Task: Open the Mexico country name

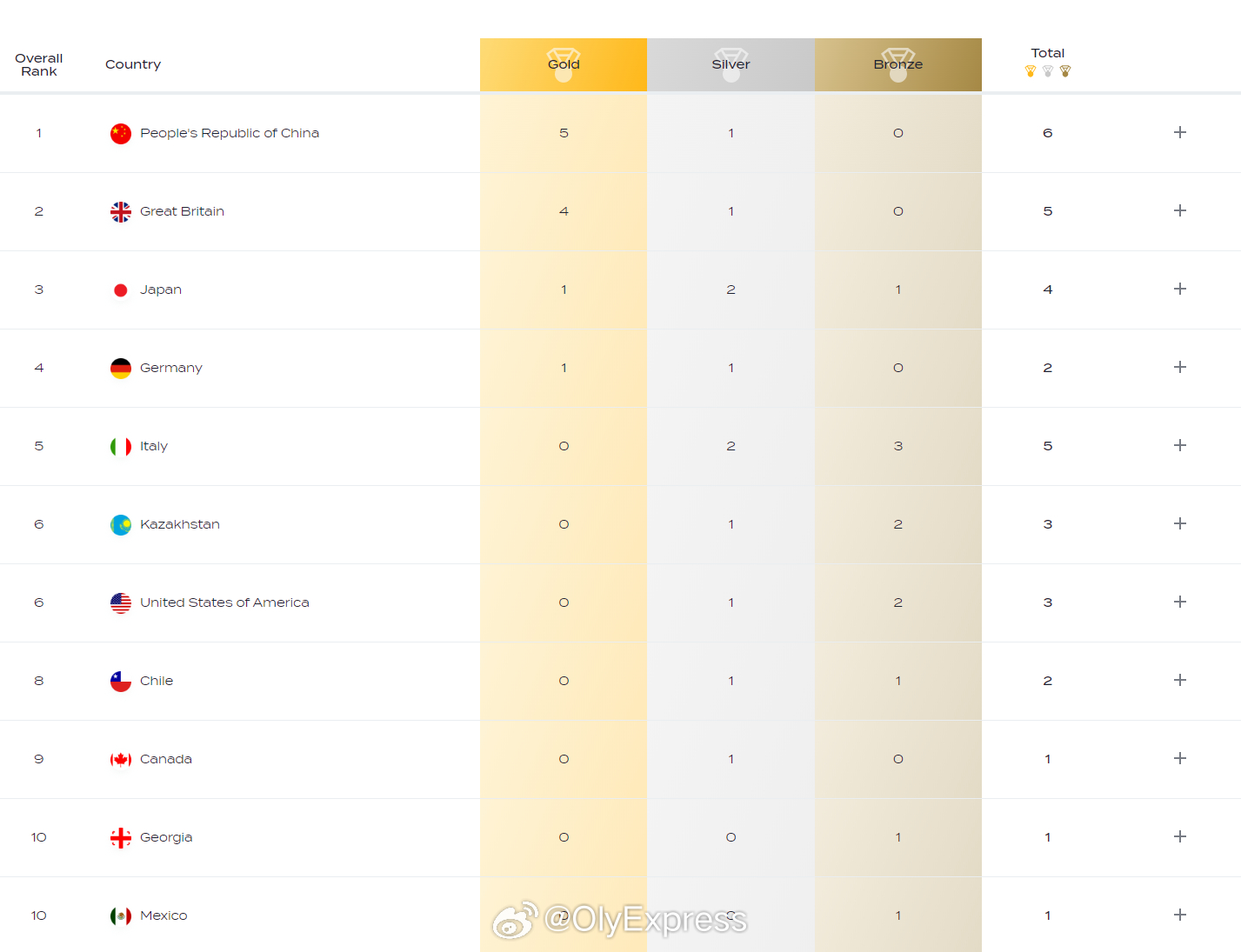Action: tap(163, 915)
